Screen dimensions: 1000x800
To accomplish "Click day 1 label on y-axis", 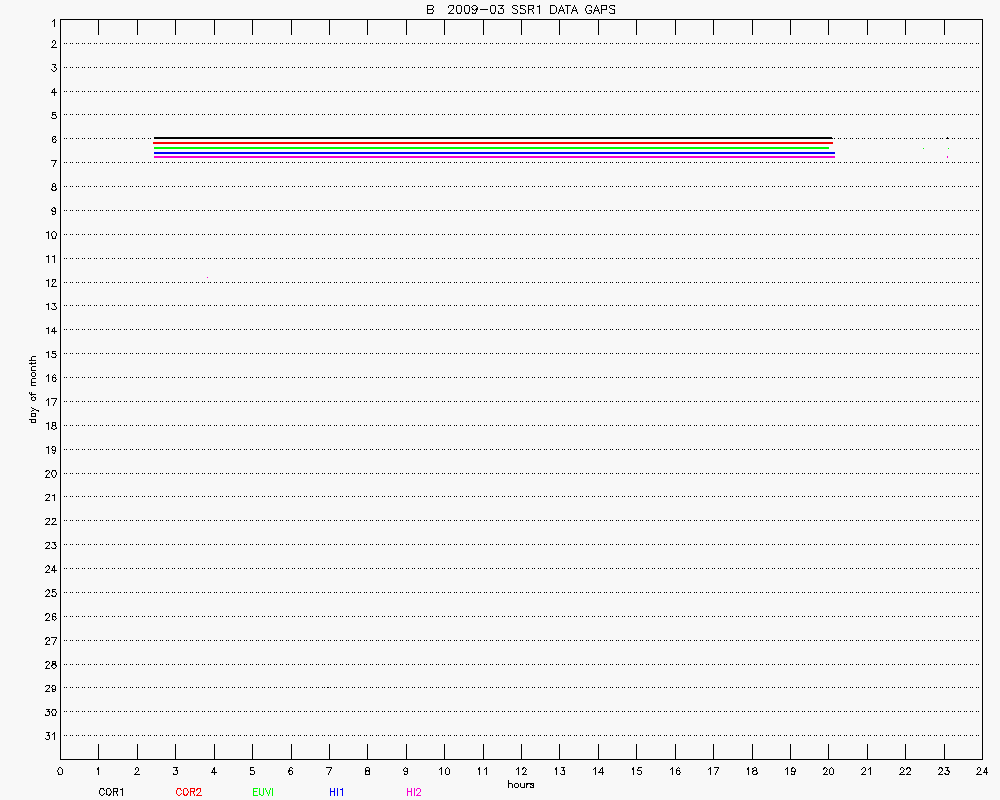I will coord(51,21).
